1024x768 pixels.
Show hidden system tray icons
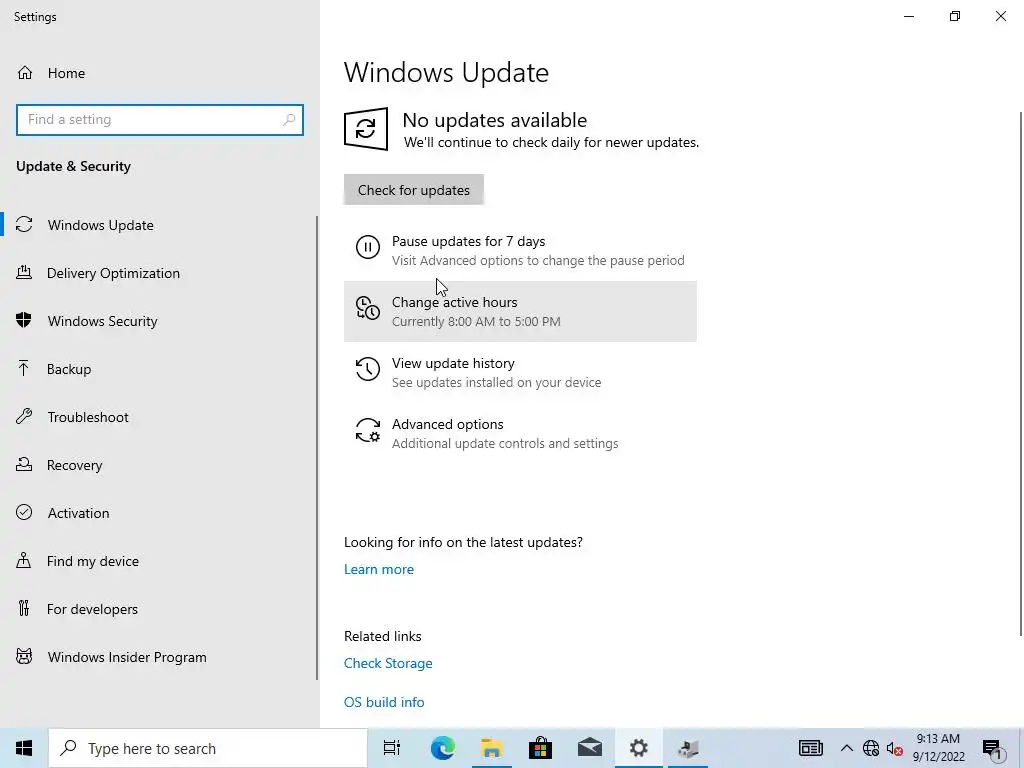[x=846, y=748]
